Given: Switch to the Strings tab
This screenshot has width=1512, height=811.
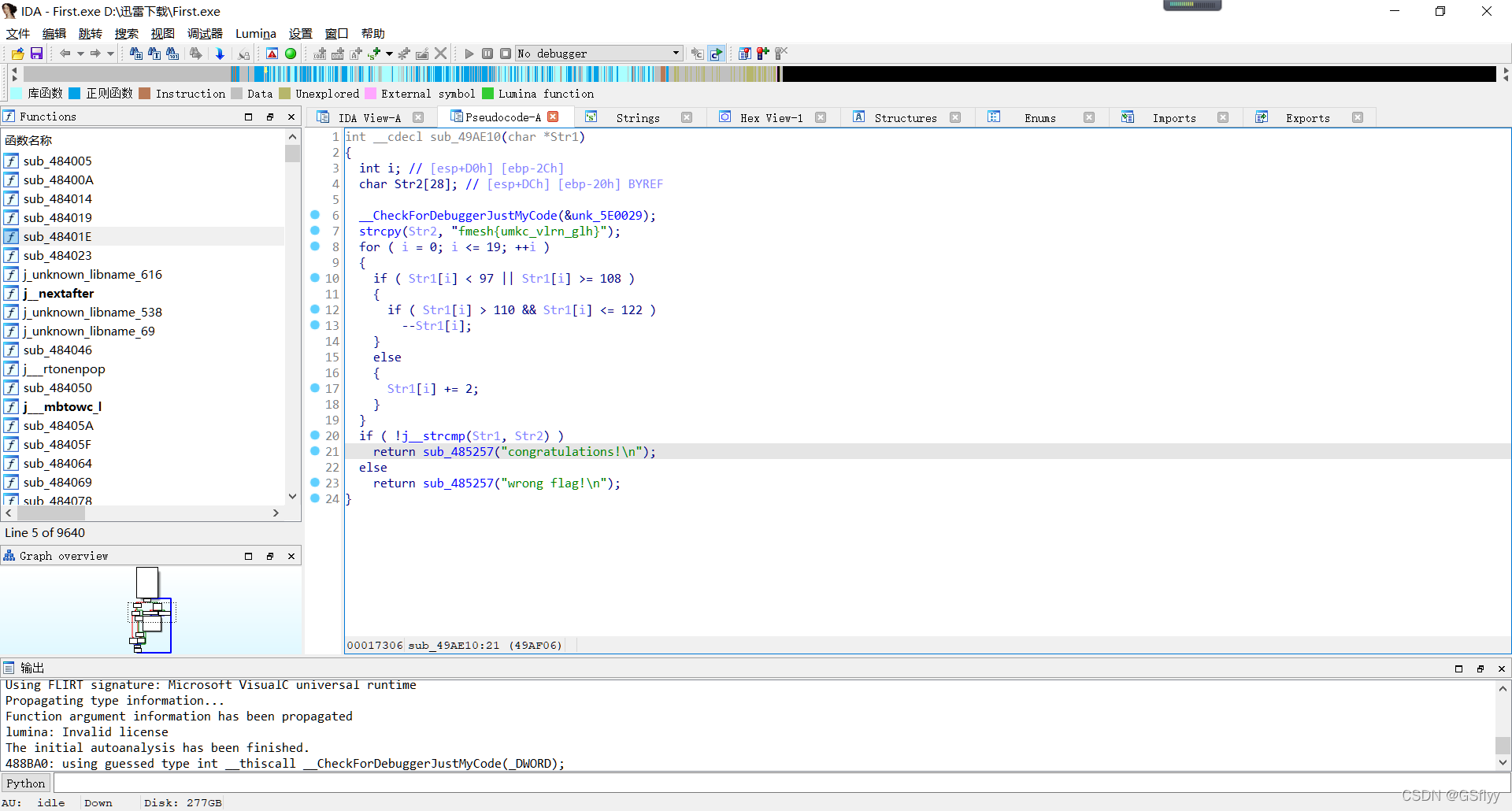Looking at the screenshot, I should 637,118.
